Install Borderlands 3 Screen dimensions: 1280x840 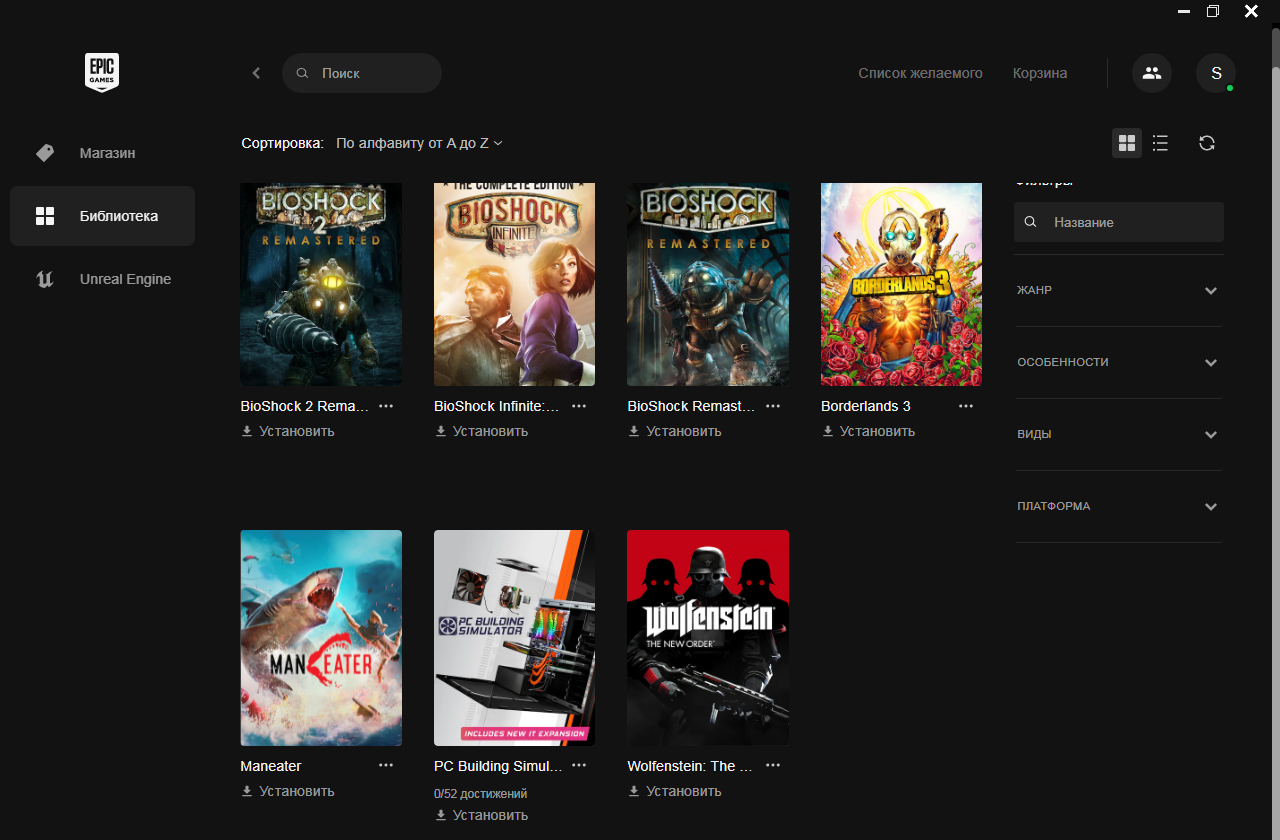[x=868, y=431]
